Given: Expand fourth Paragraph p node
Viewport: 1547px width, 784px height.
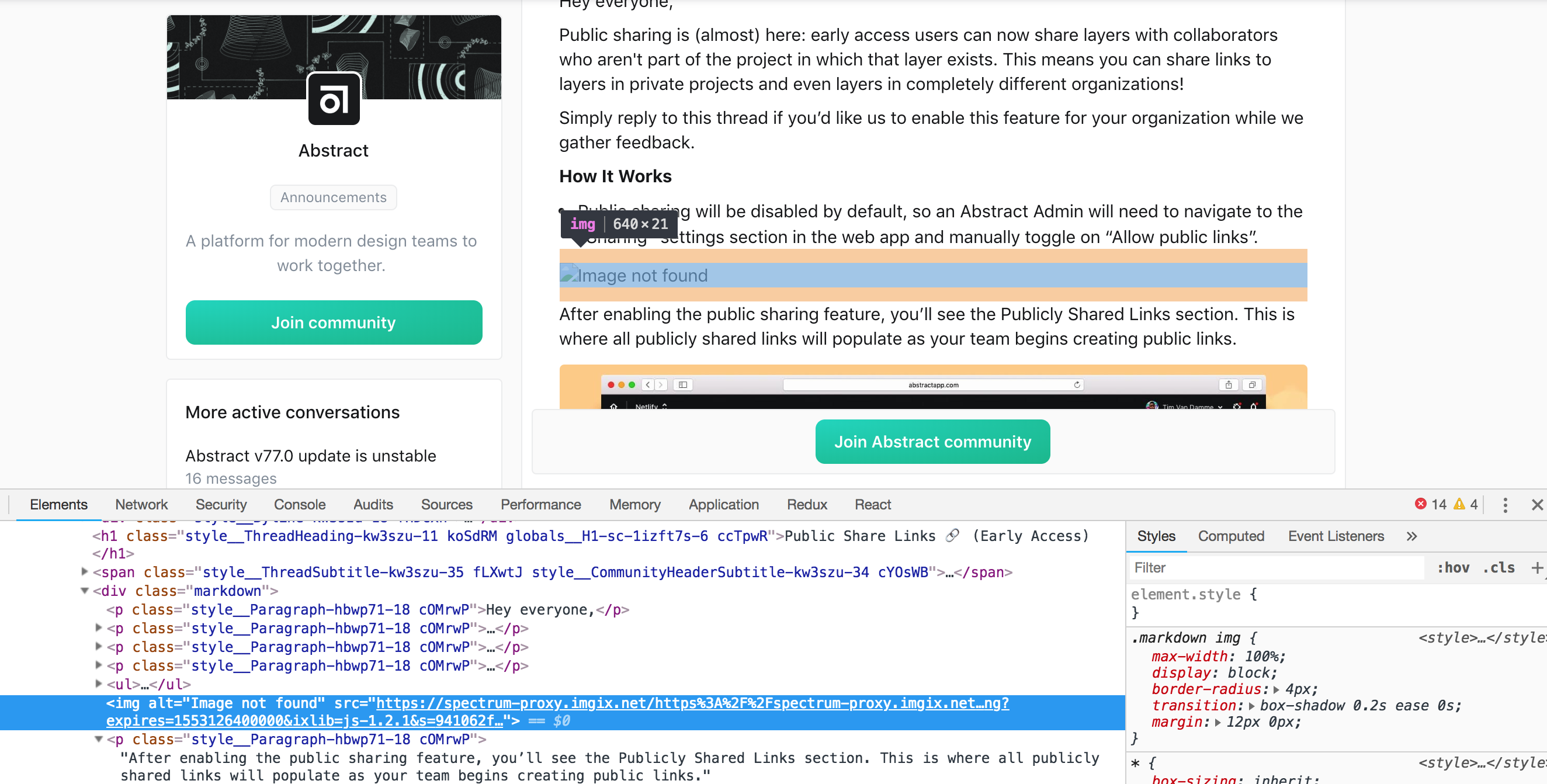Looking at the screenshot, I should tap(99, 665).
